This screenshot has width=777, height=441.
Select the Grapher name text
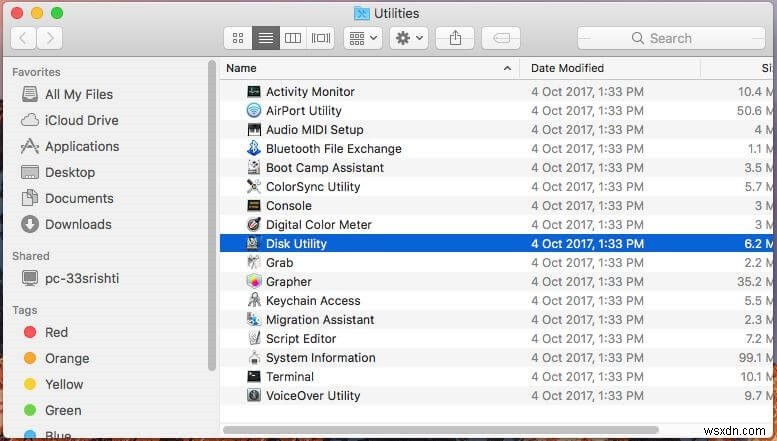tap(289, 281)
